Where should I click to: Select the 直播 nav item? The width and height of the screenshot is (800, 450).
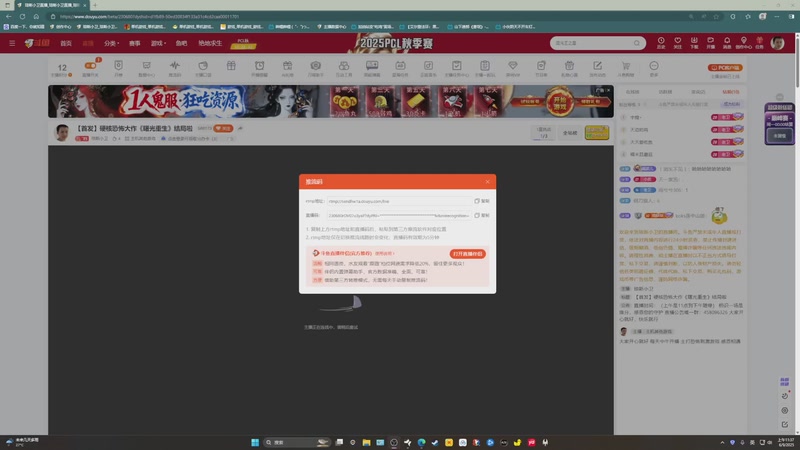tap(88, 43)
